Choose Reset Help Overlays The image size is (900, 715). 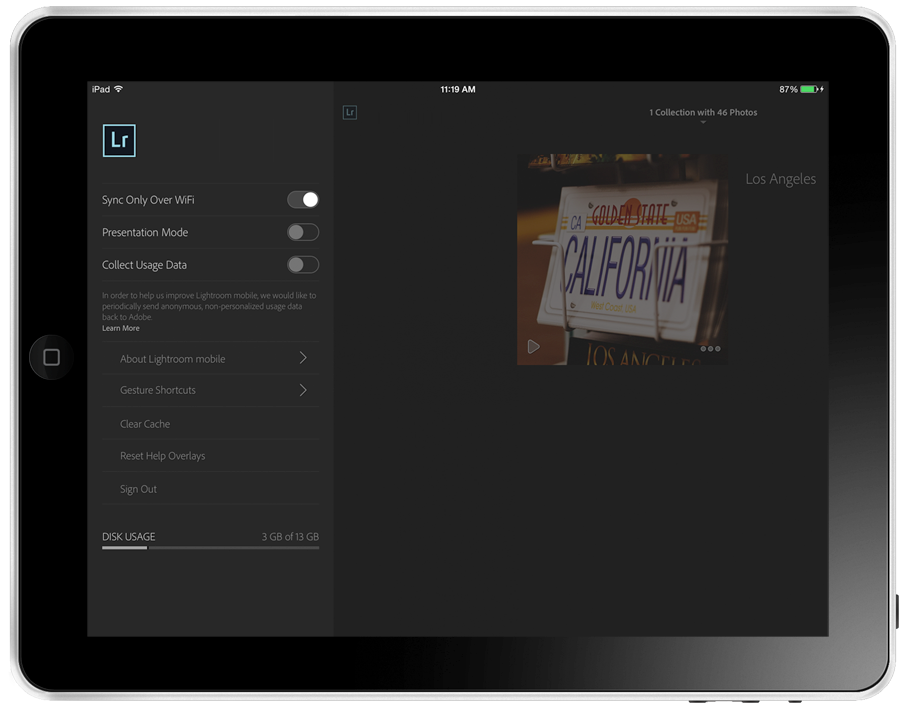pos(210,456)
